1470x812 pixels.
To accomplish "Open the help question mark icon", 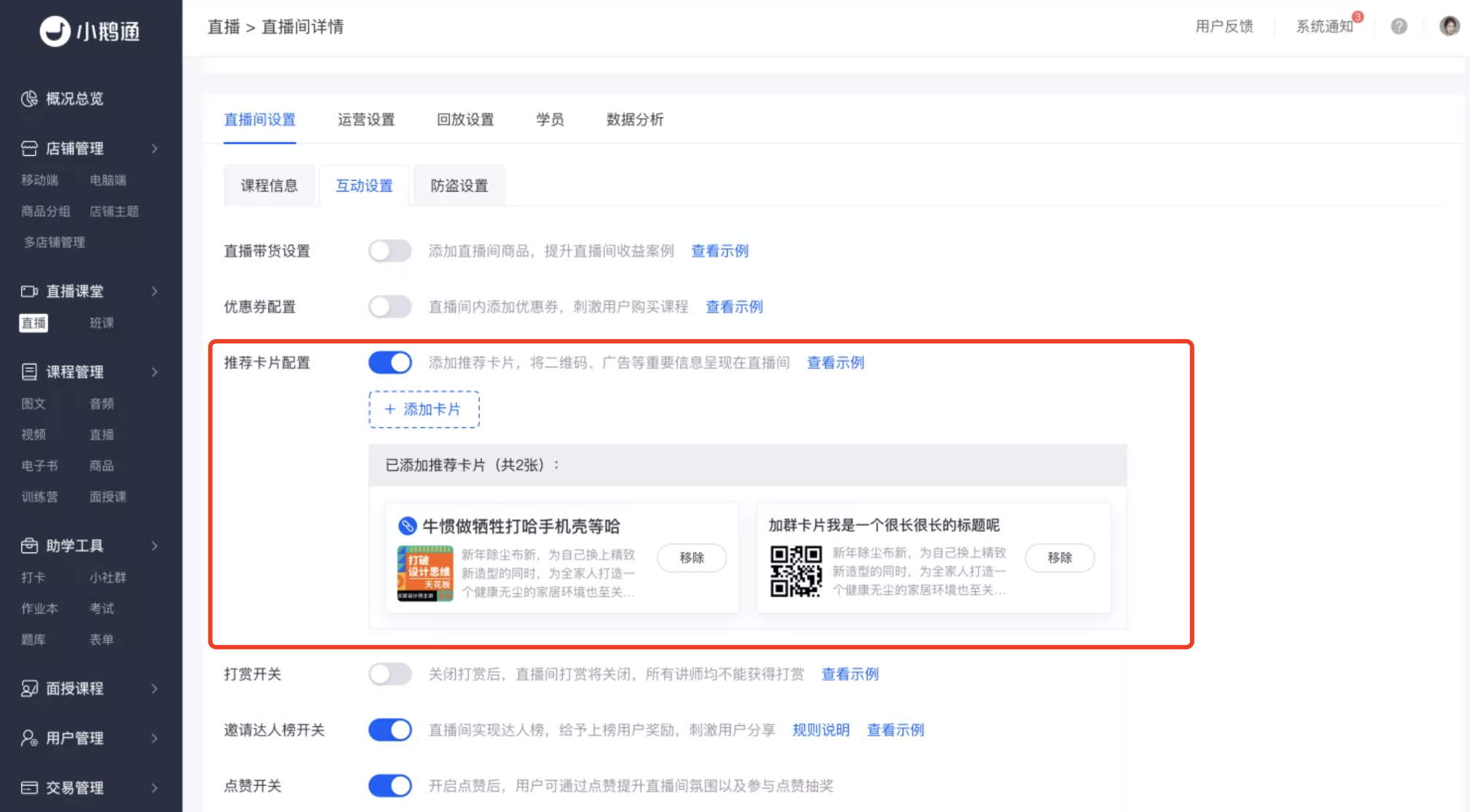I will (x=1399, y=26).
